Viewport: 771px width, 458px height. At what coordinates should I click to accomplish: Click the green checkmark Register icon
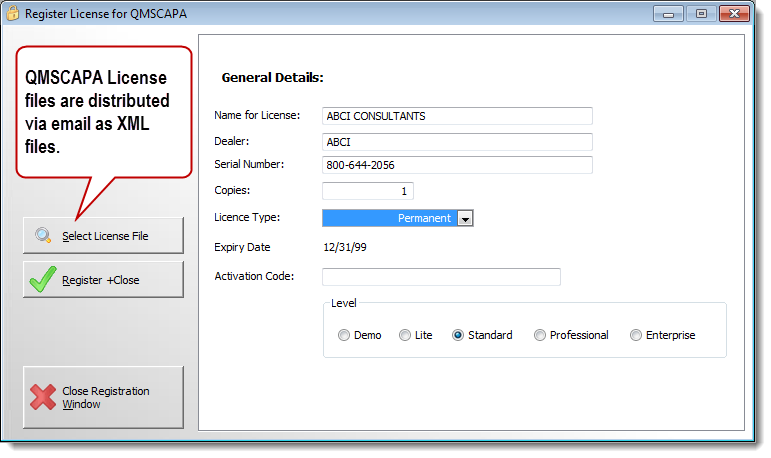(x=42, y=280)
